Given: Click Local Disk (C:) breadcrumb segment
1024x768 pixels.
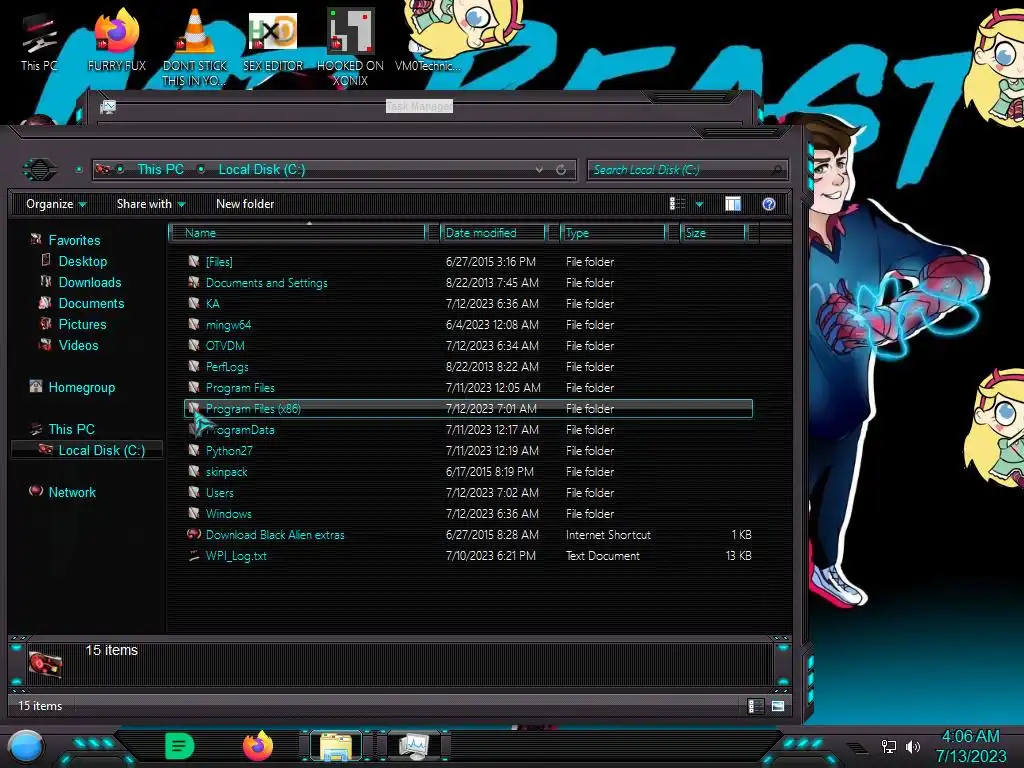Looking at the screenshot, I should [262, 170].
